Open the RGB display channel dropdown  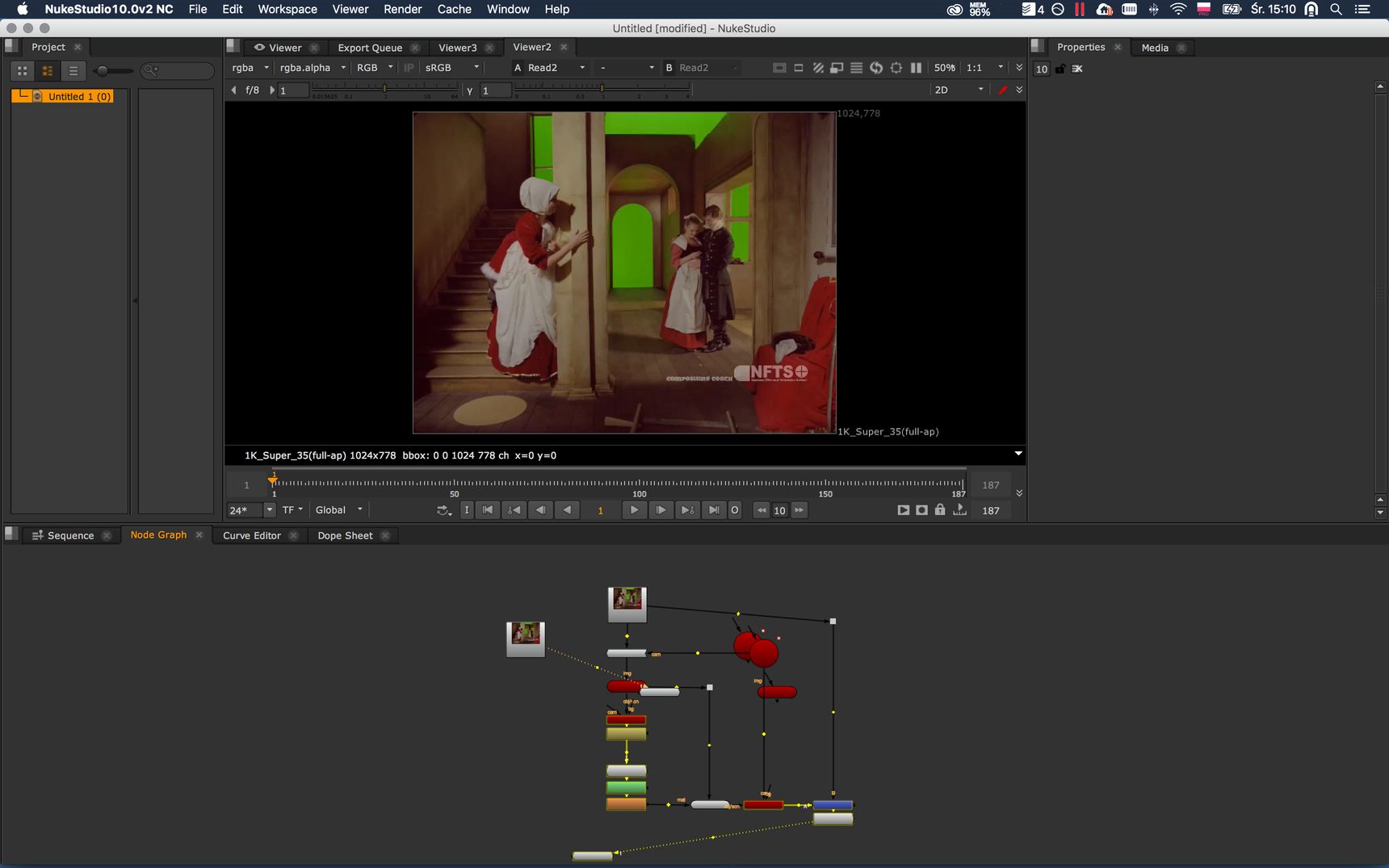[x=374, y=68]
